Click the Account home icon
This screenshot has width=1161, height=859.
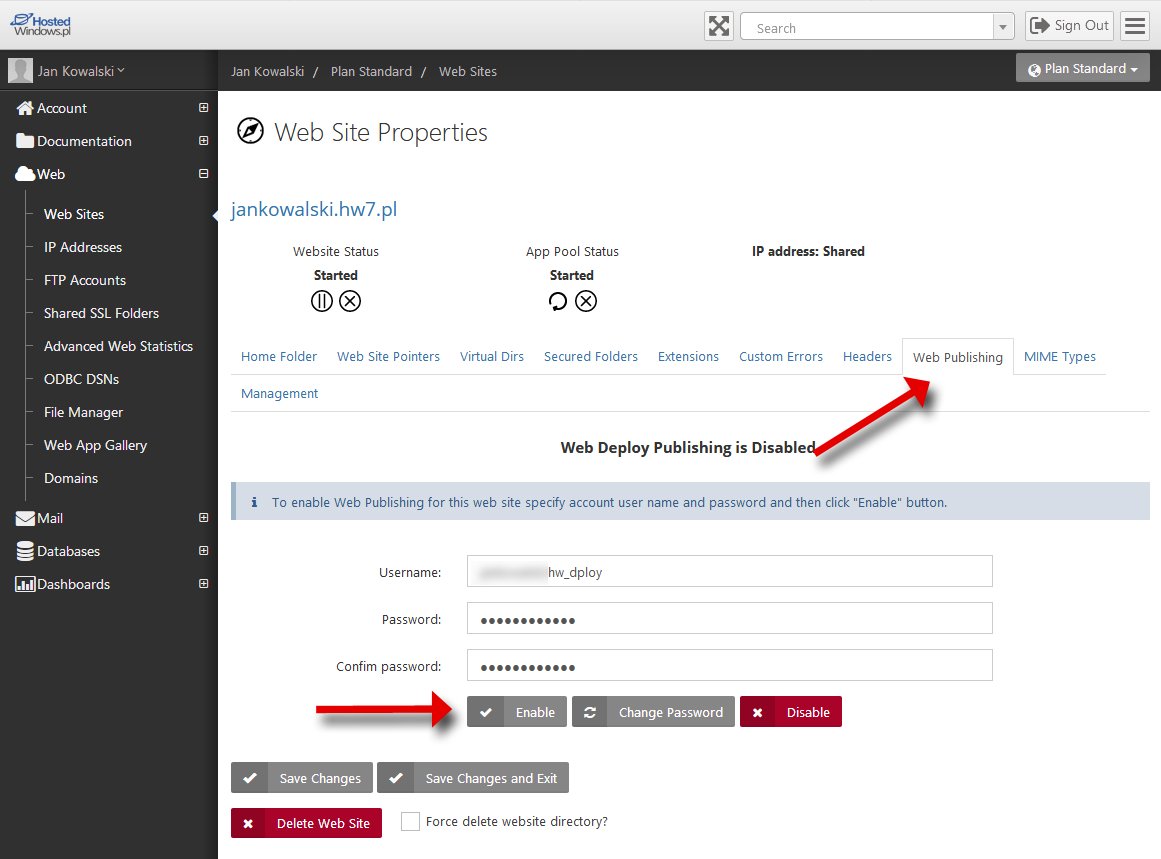[x=25, y=108]
